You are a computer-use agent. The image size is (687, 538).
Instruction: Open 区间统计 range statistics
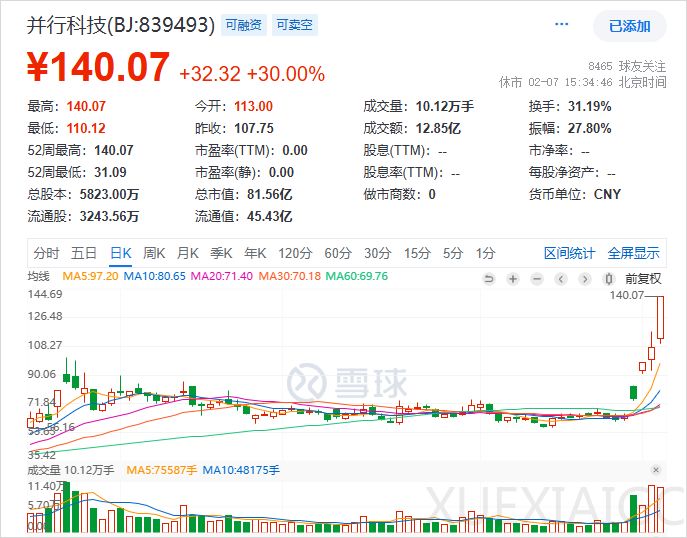click(x=569, y=253)
